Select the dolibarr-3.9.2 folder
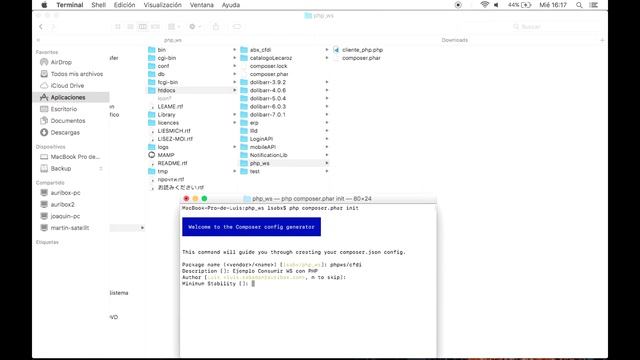The image size is (640, 360). [268, 82]
